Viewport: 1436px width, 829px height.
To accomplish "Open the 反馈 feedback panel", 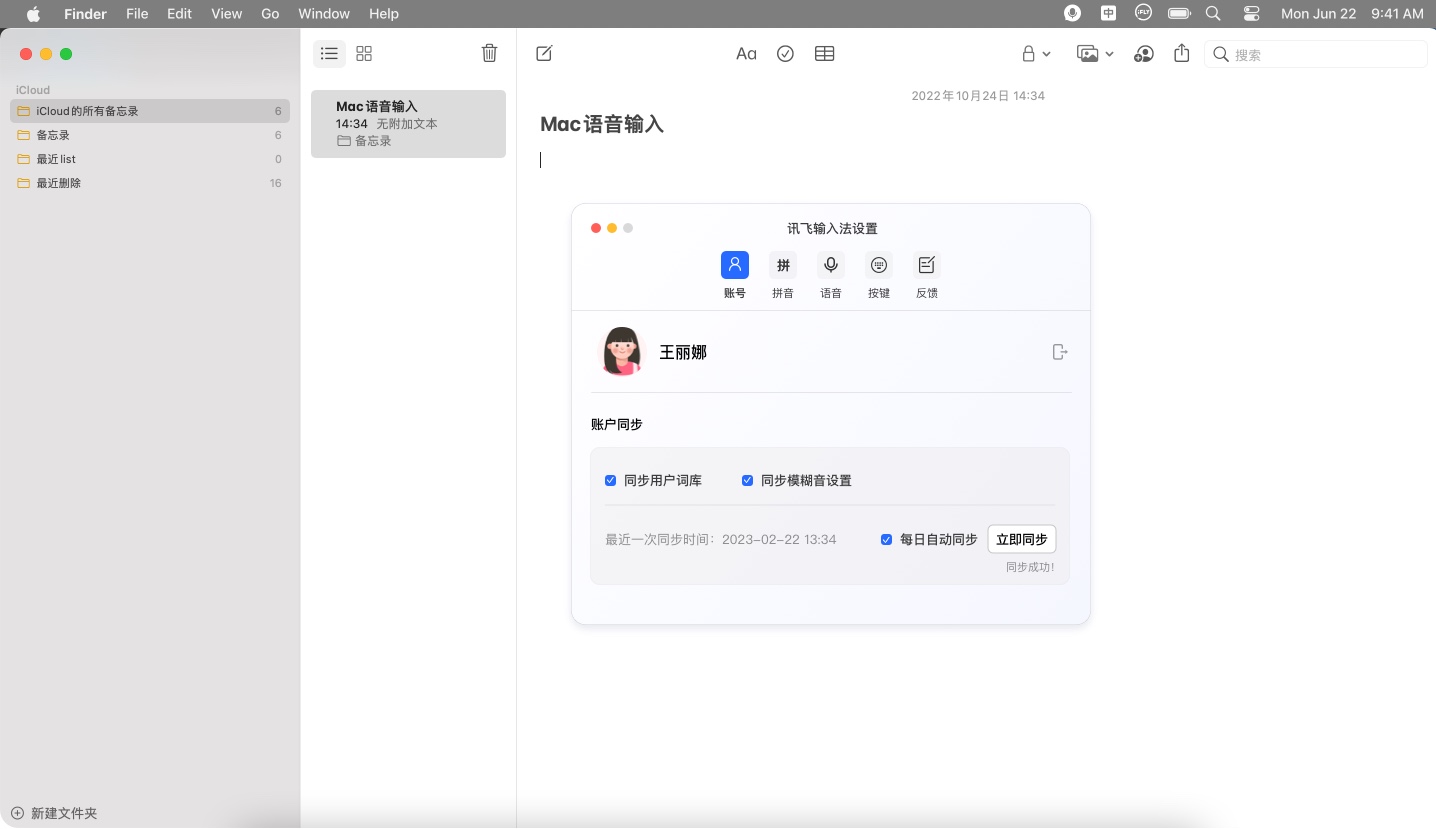I will point(927,265).
